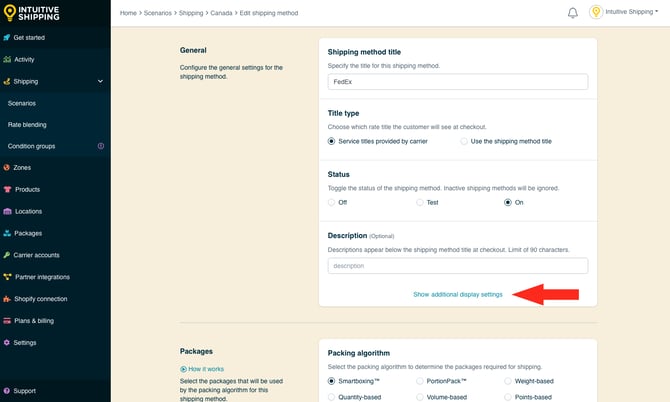
Task: Click the Support question mark icon
Action: point(6,390)
